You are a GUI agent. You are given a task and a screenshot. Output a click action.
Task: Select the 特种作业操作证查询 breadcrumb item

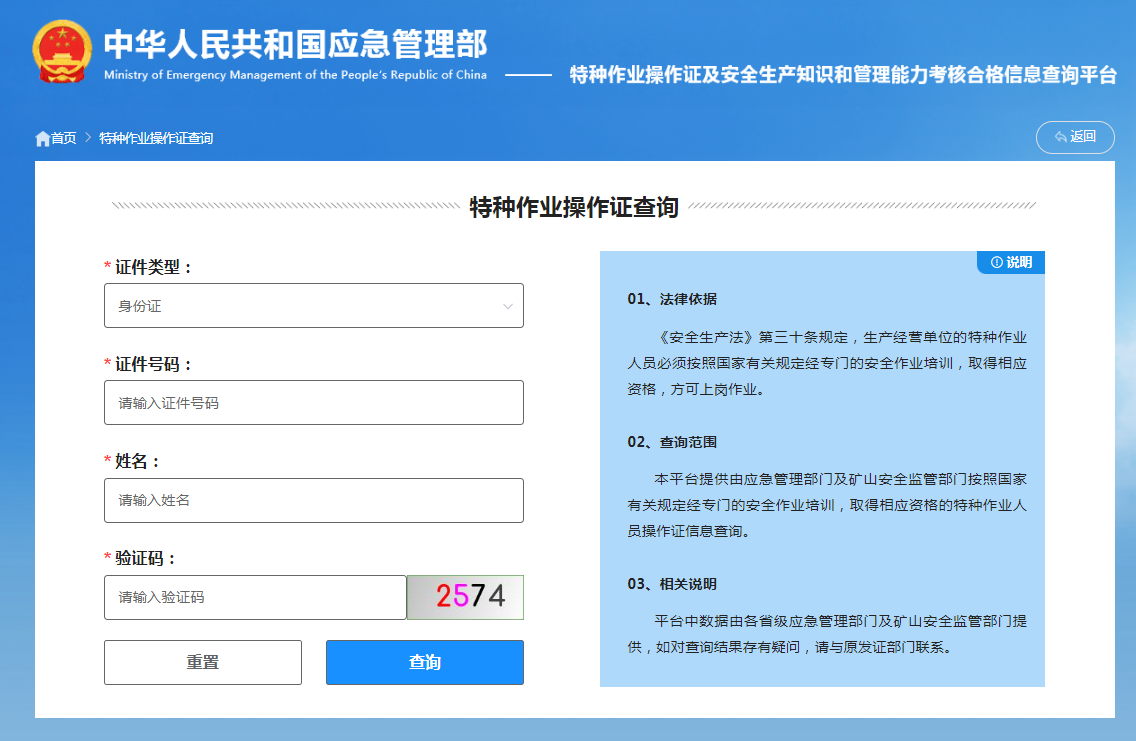coord(156,138)
